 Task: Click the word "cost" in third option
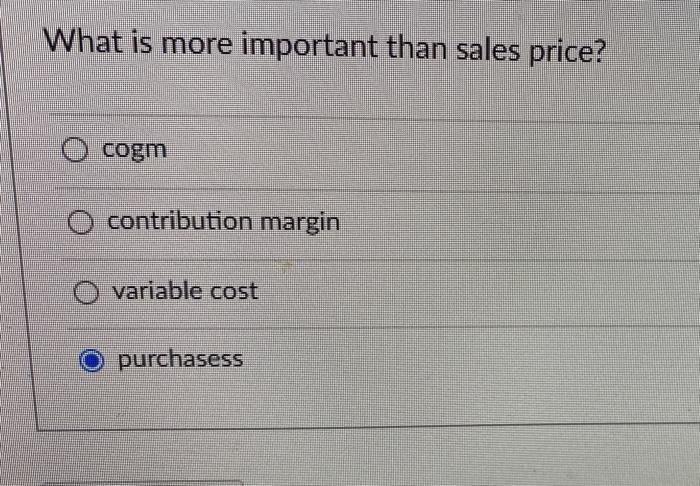(x=234, y=291)
